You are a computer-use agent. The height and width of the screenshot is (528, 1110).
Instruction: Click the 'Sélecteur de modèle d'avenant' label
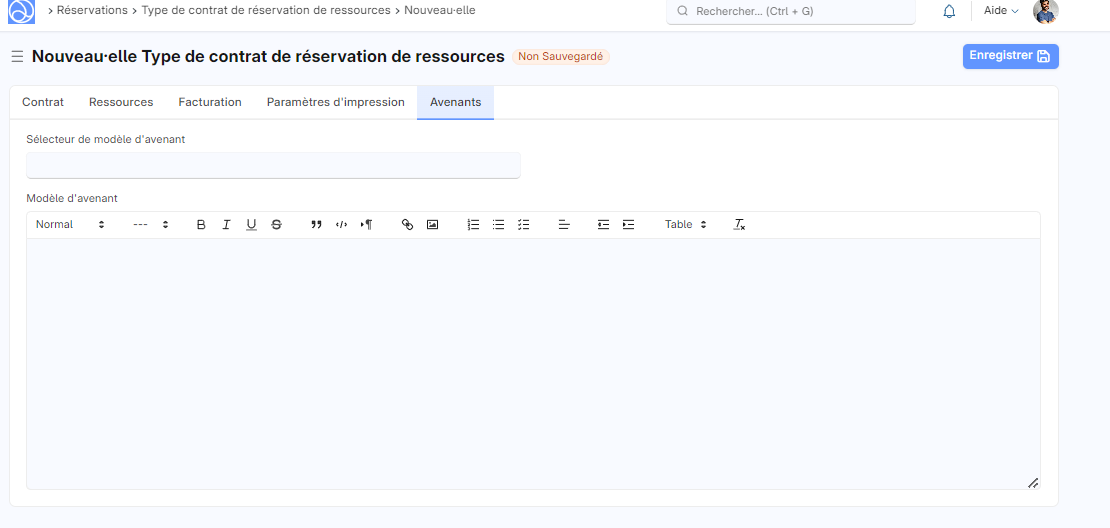tap(105, 139)
